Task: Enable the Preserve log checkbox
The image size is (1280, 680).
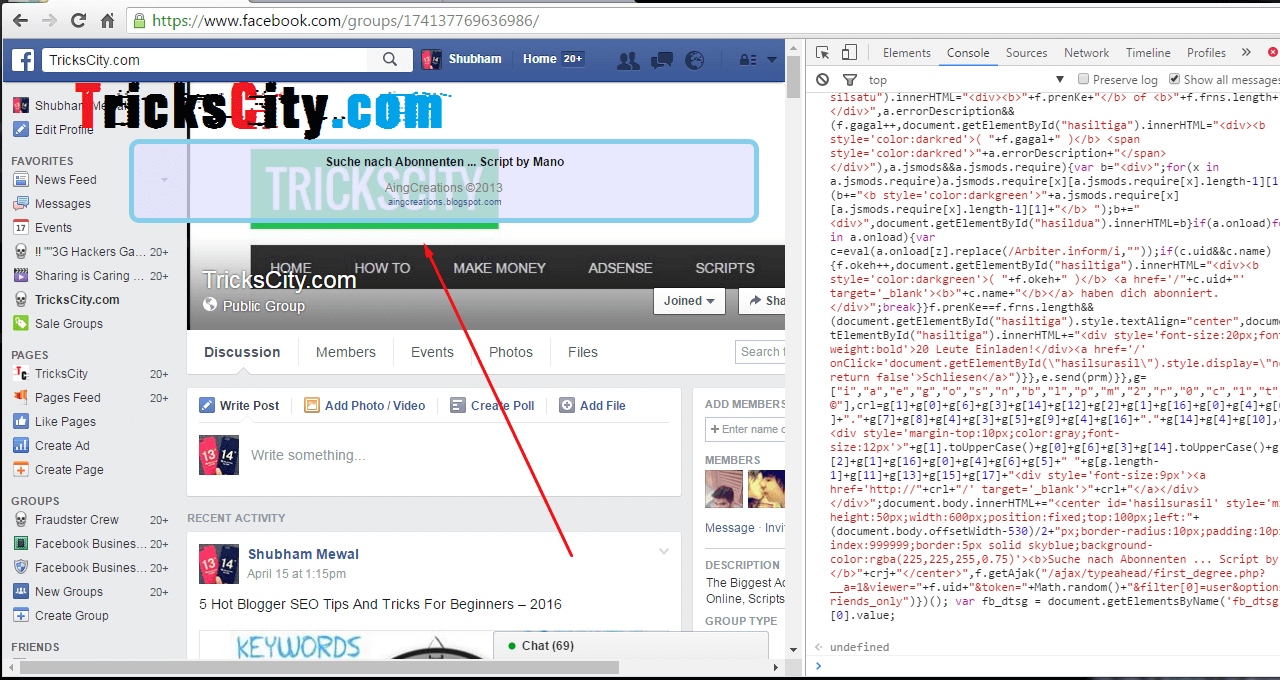Action: pyautogui.click(x=1083, y=79)
